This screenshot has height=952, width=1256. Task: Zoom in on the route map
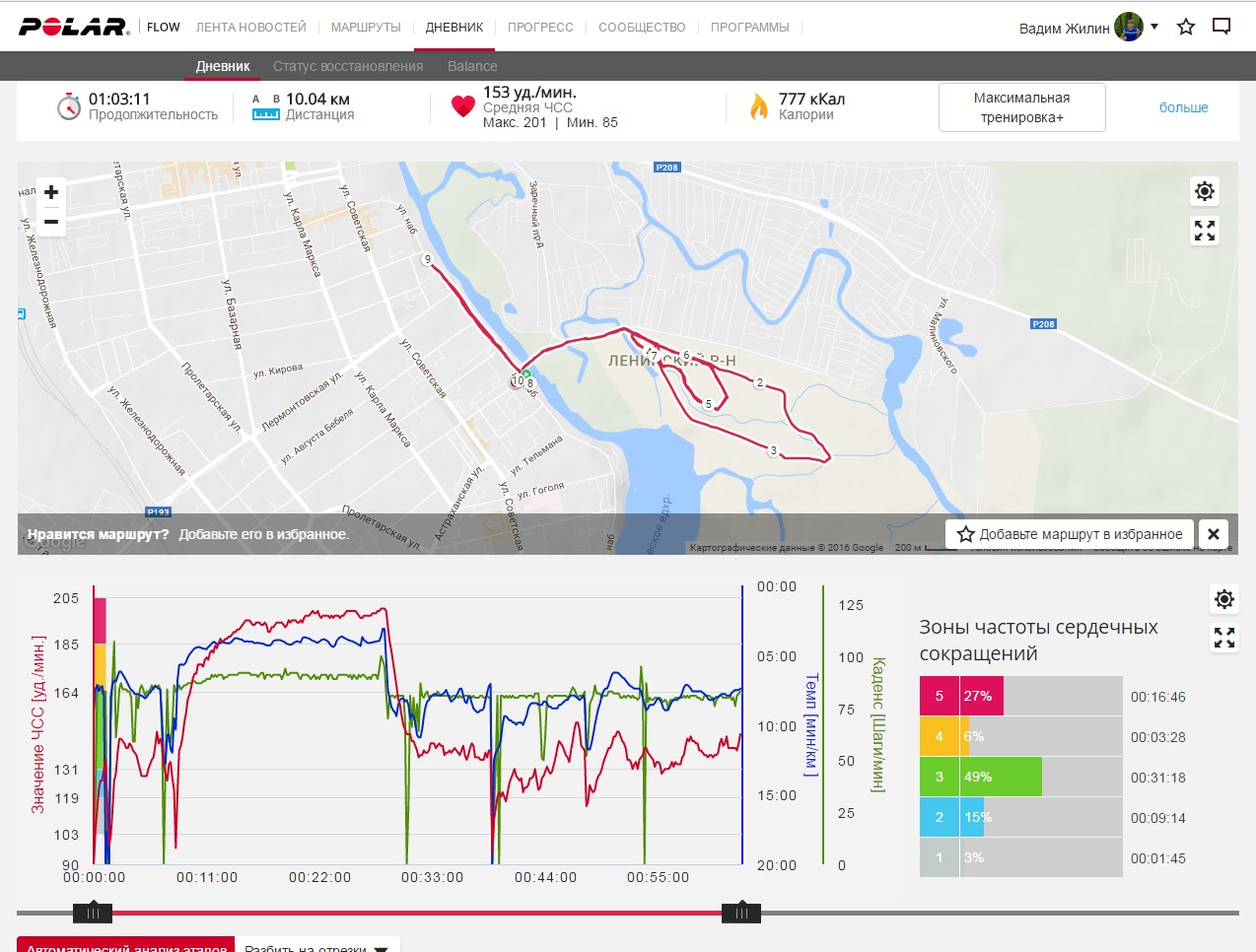click(x=51, y=193)
